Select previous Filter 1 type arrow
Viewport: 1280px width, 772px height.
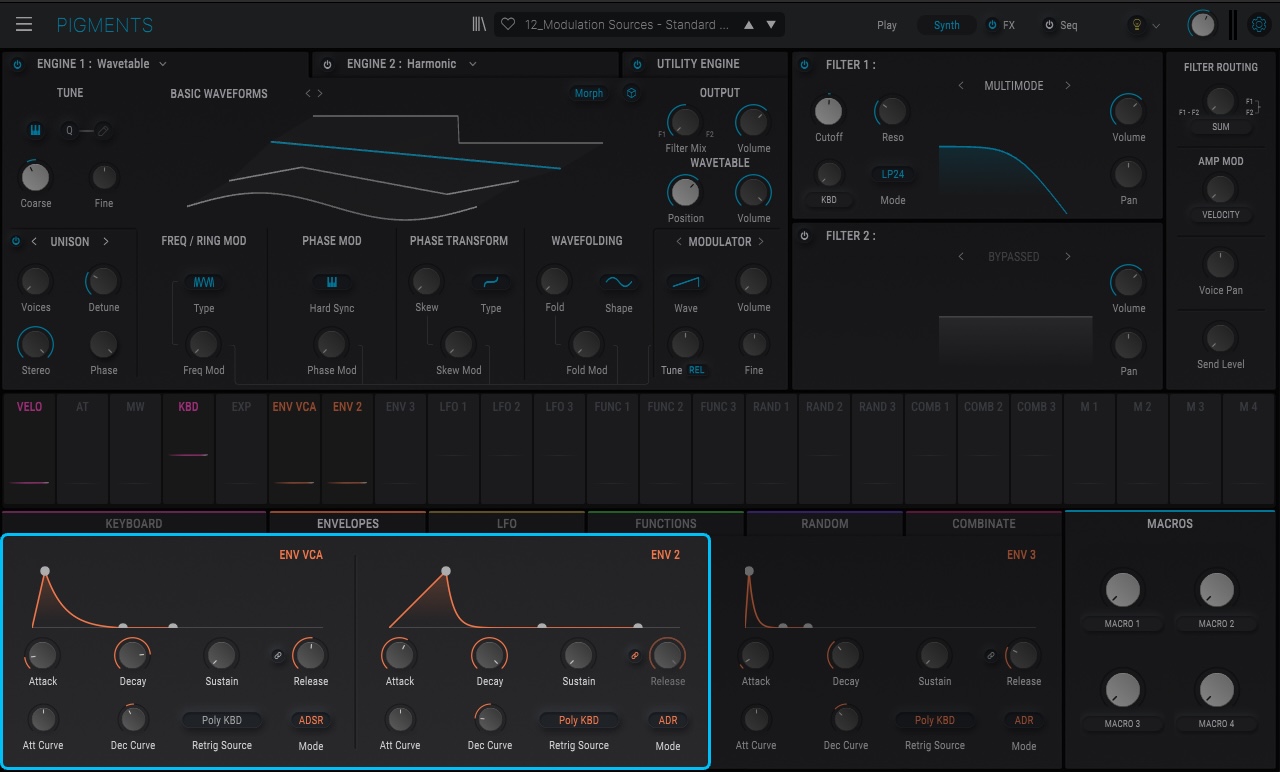961,86
